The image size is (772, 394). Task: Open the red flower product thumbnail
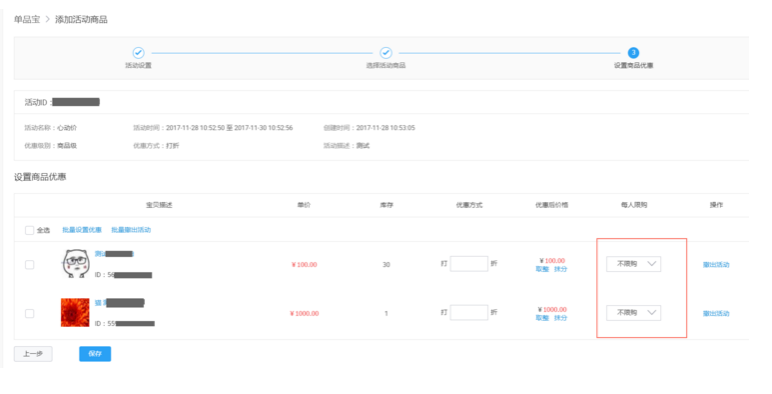[x=75, y=312]
